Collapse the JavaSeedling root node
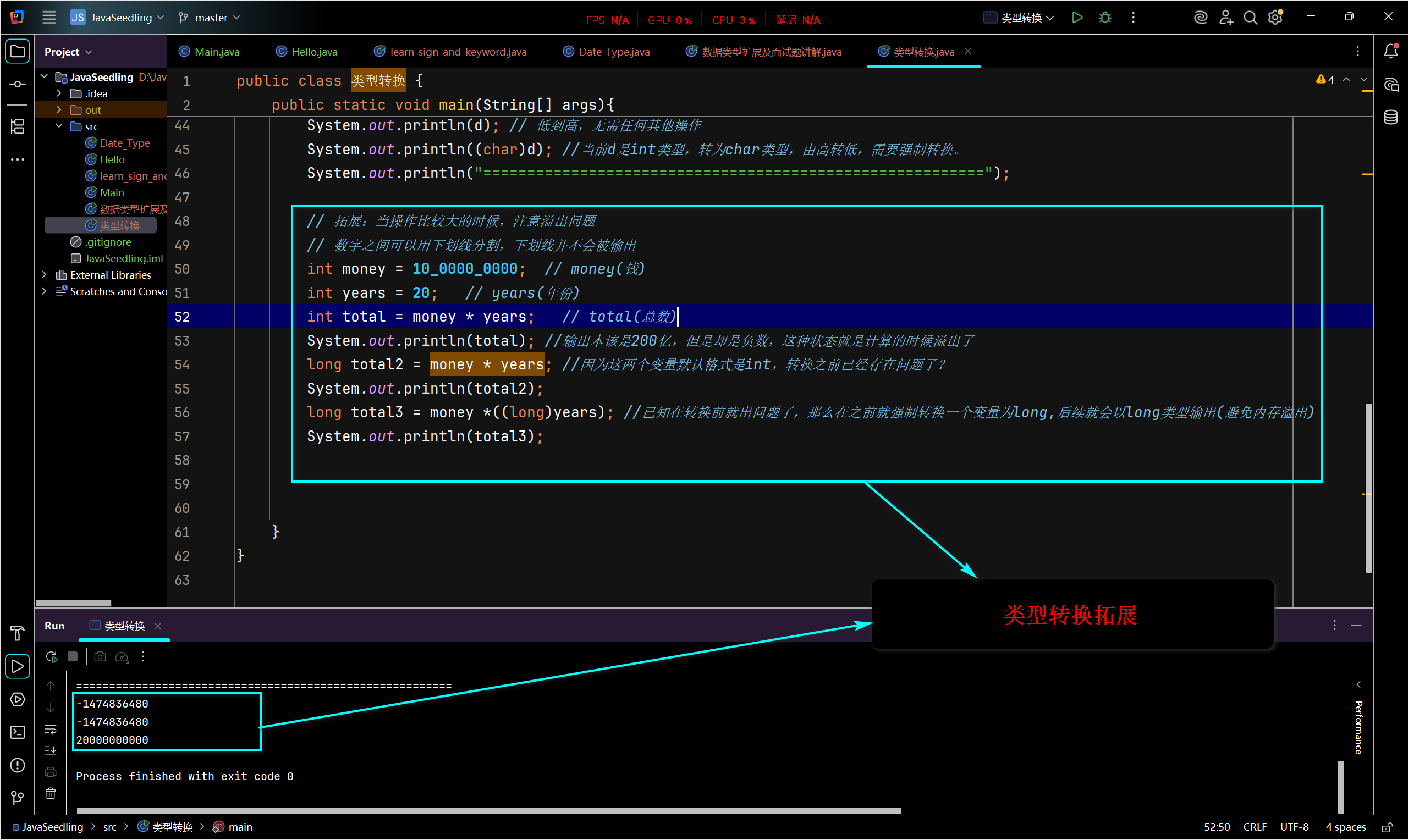Screen dimensions: 1408x840 point(45,76)
